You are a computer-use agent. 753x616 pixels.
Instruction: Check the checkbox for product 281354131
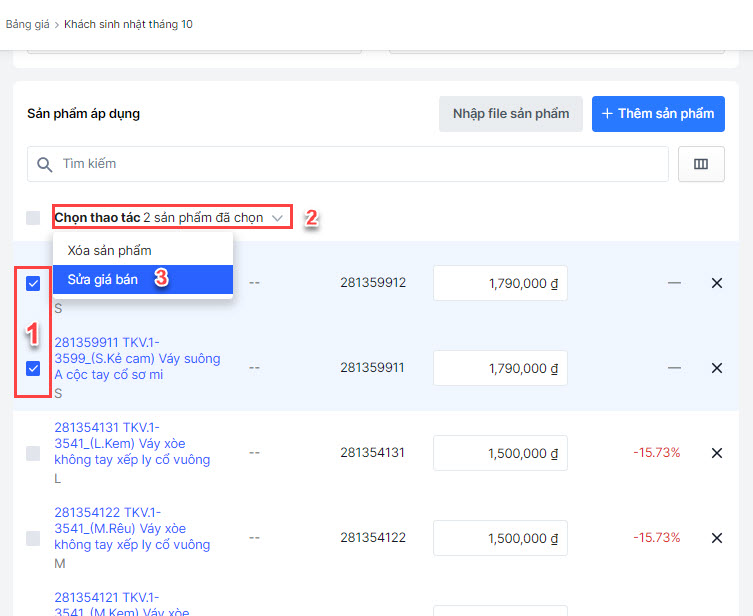(33, 453)
